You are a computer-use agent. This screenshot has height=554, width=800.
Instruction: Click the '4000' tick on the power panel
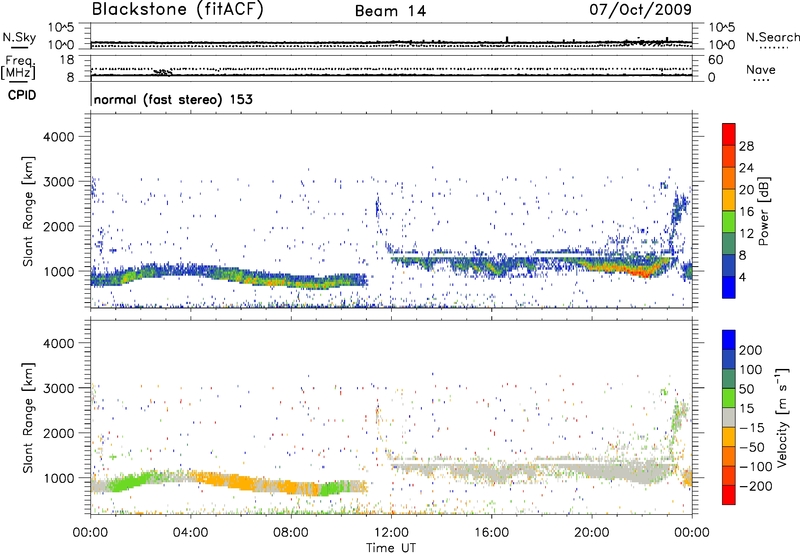(x=58, y=137)
